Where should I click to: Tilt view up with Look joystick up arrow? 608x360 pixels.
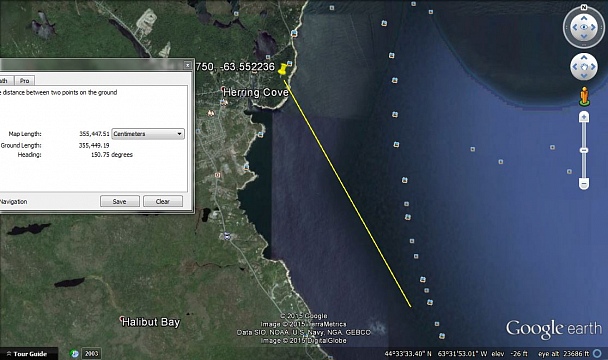click(584, 18)
